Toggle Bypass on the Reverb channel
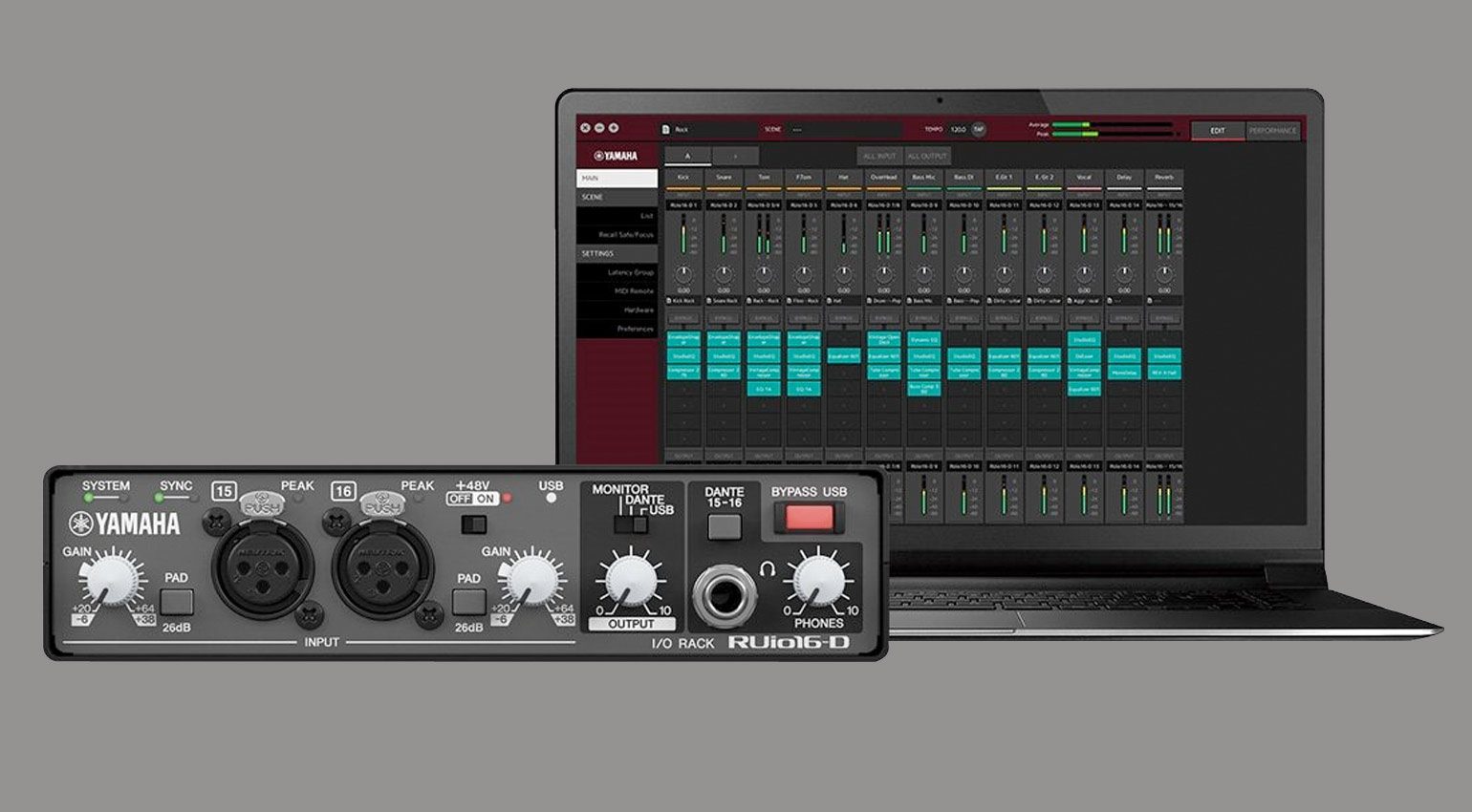The image size is (1472, 812). 1163,318
